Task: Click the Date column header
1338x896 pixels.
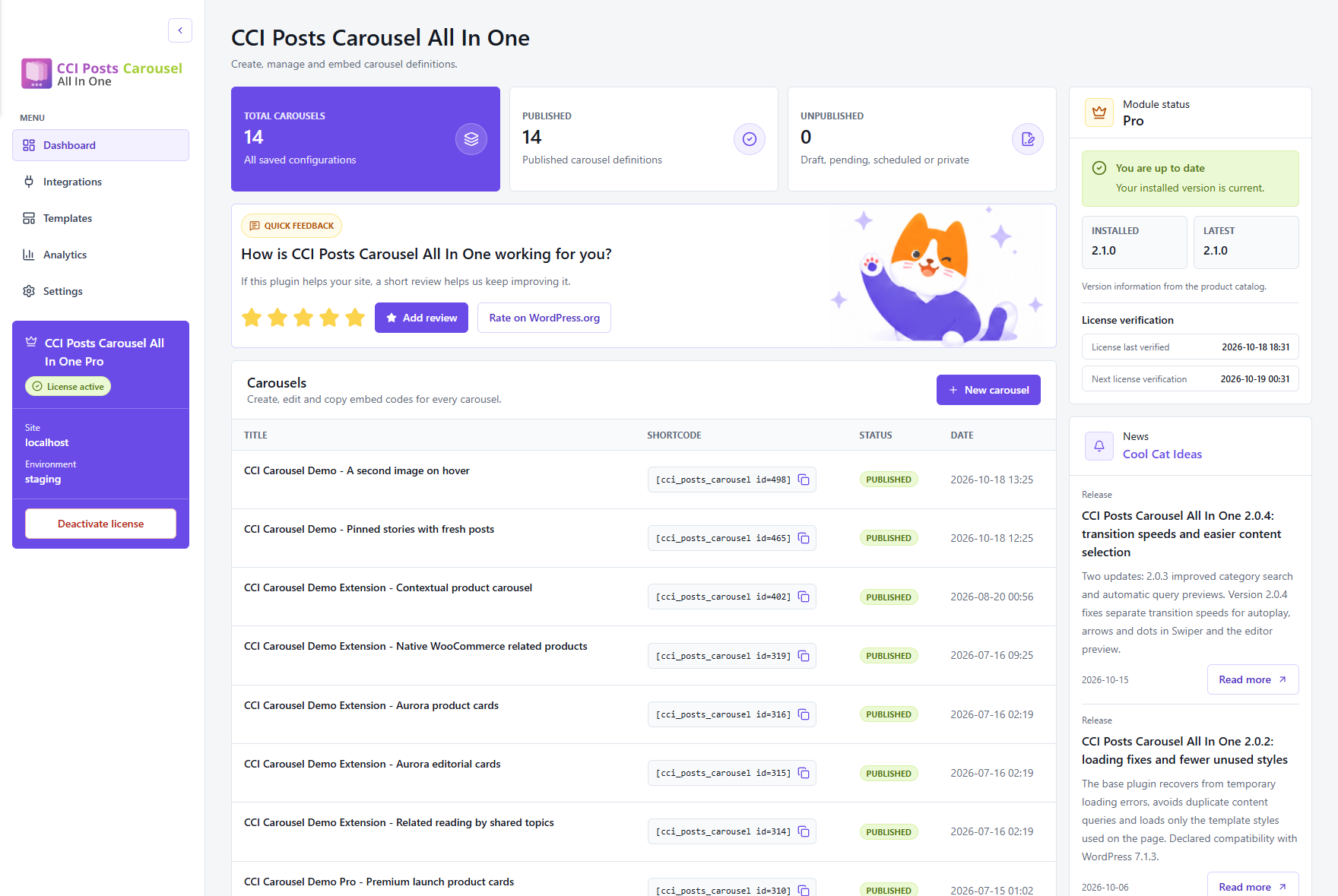Action: coord(962,435)
